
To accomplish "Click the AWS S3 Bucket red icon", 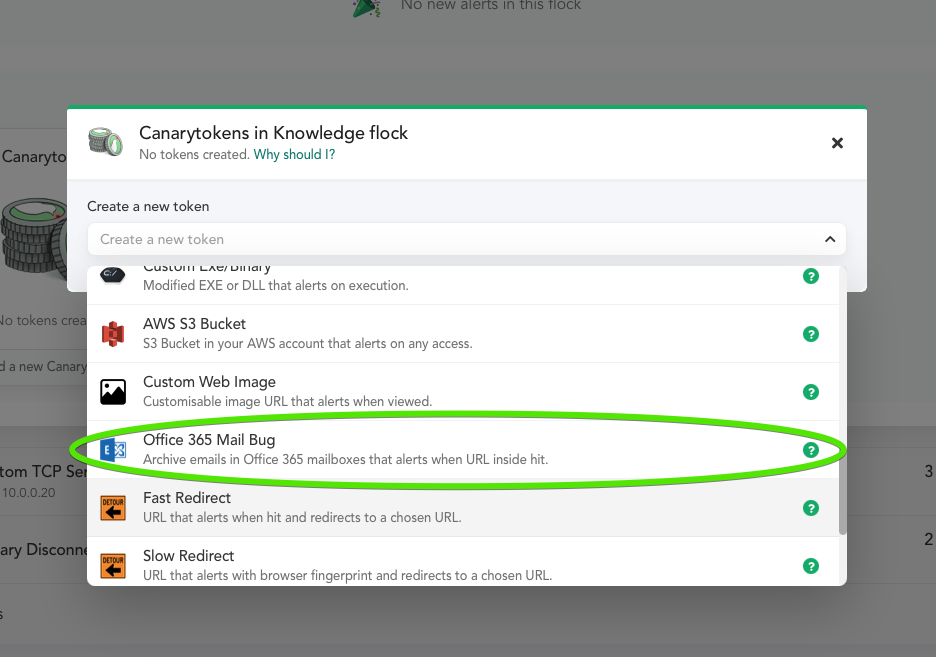I will coord(113,334).
